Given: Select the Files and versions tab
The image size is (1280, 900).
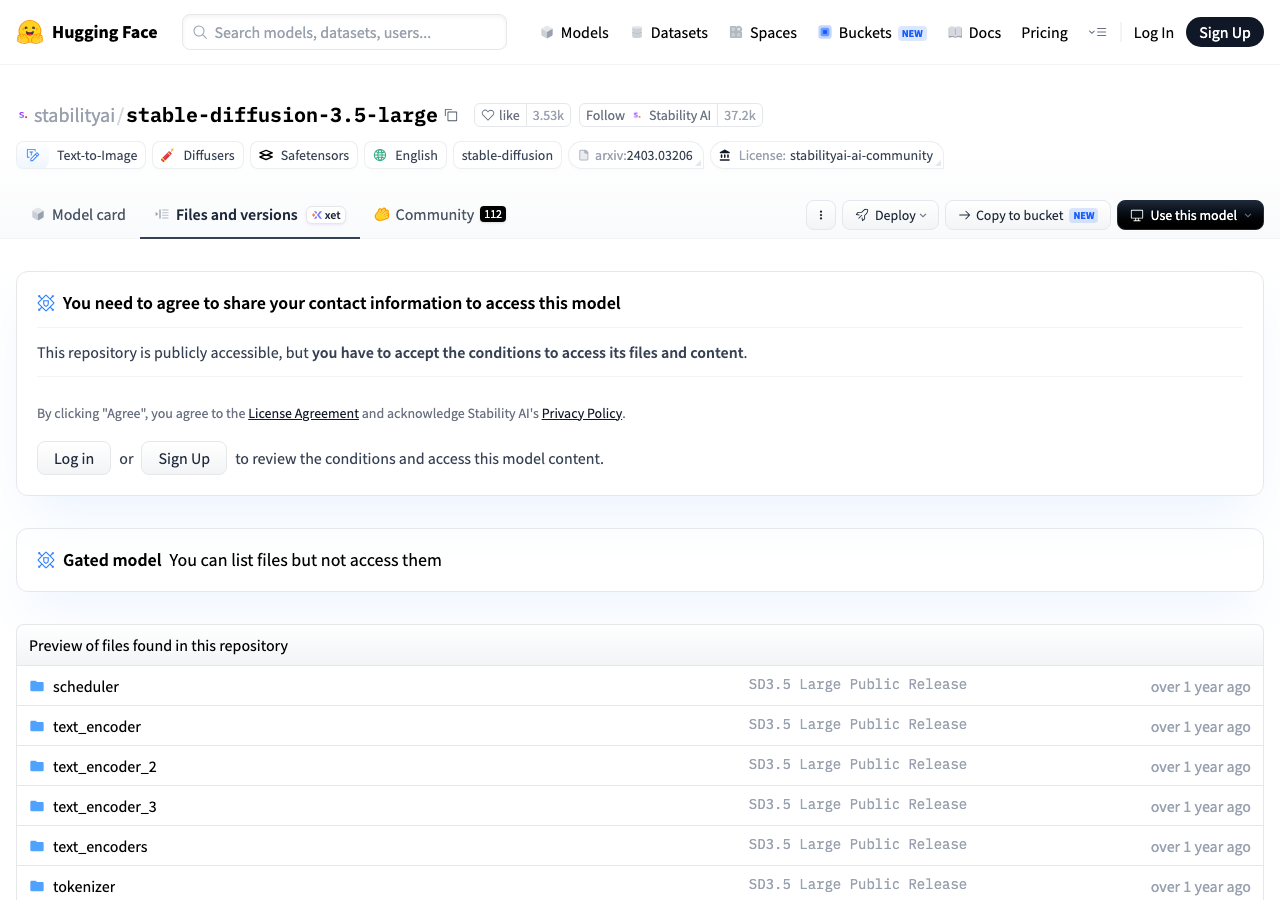Looking at the screenshot, I should click(x=250, y=214).
